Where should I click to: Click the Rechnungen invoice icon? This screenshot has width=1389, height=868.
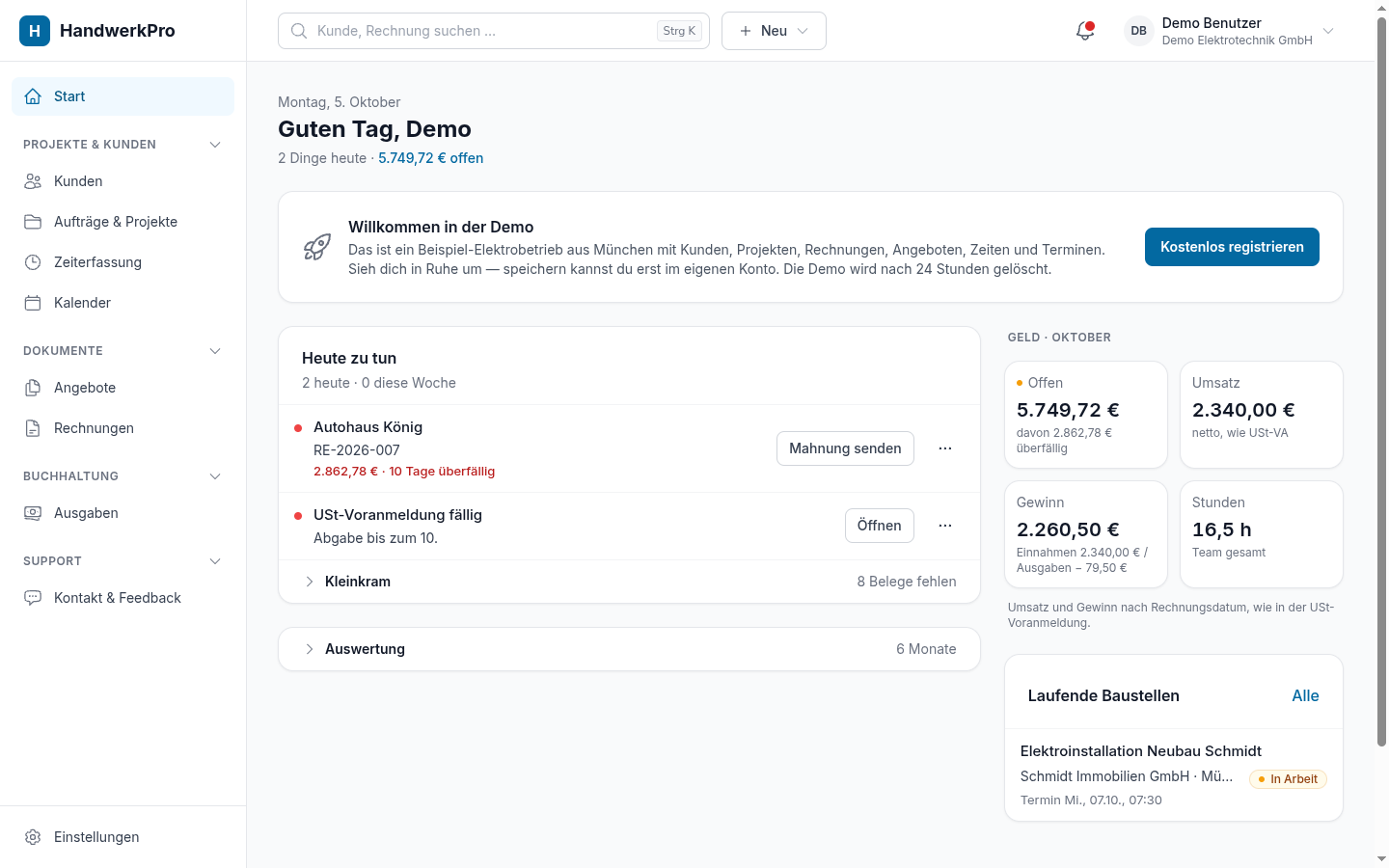point(33,428)
